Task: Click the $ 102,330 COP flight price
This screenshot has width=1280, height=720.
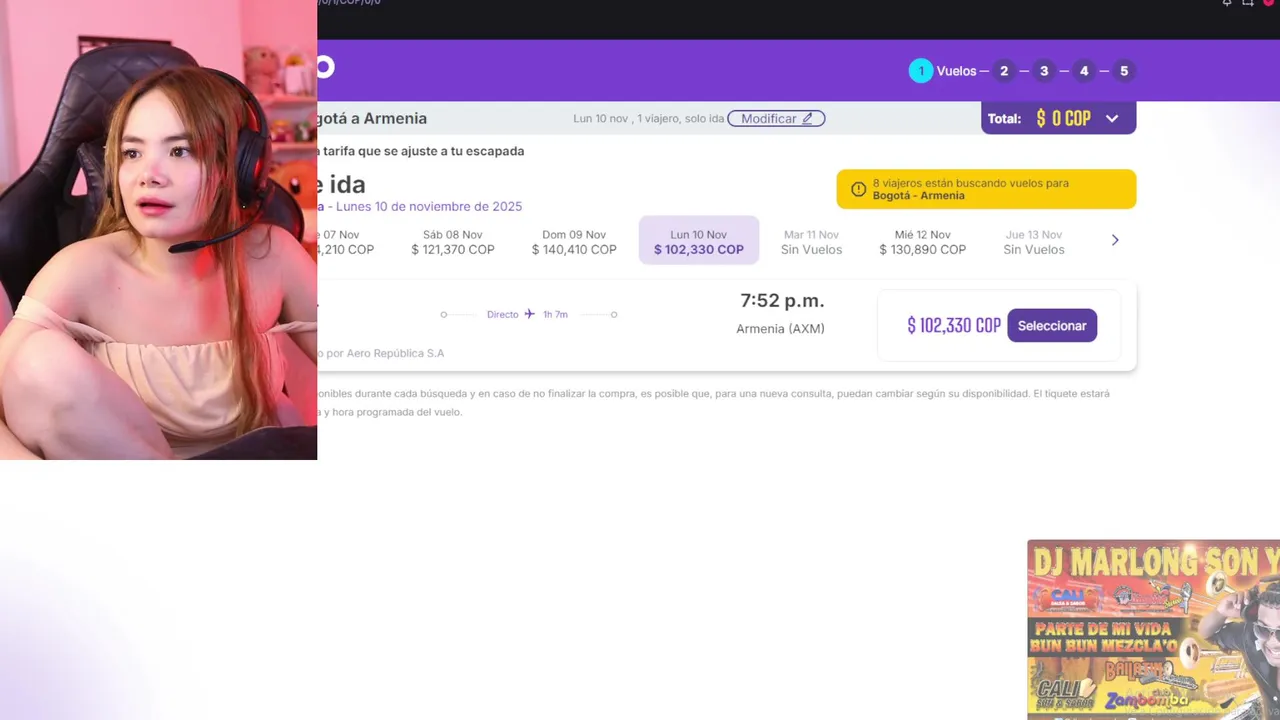Action: [954, 326]
